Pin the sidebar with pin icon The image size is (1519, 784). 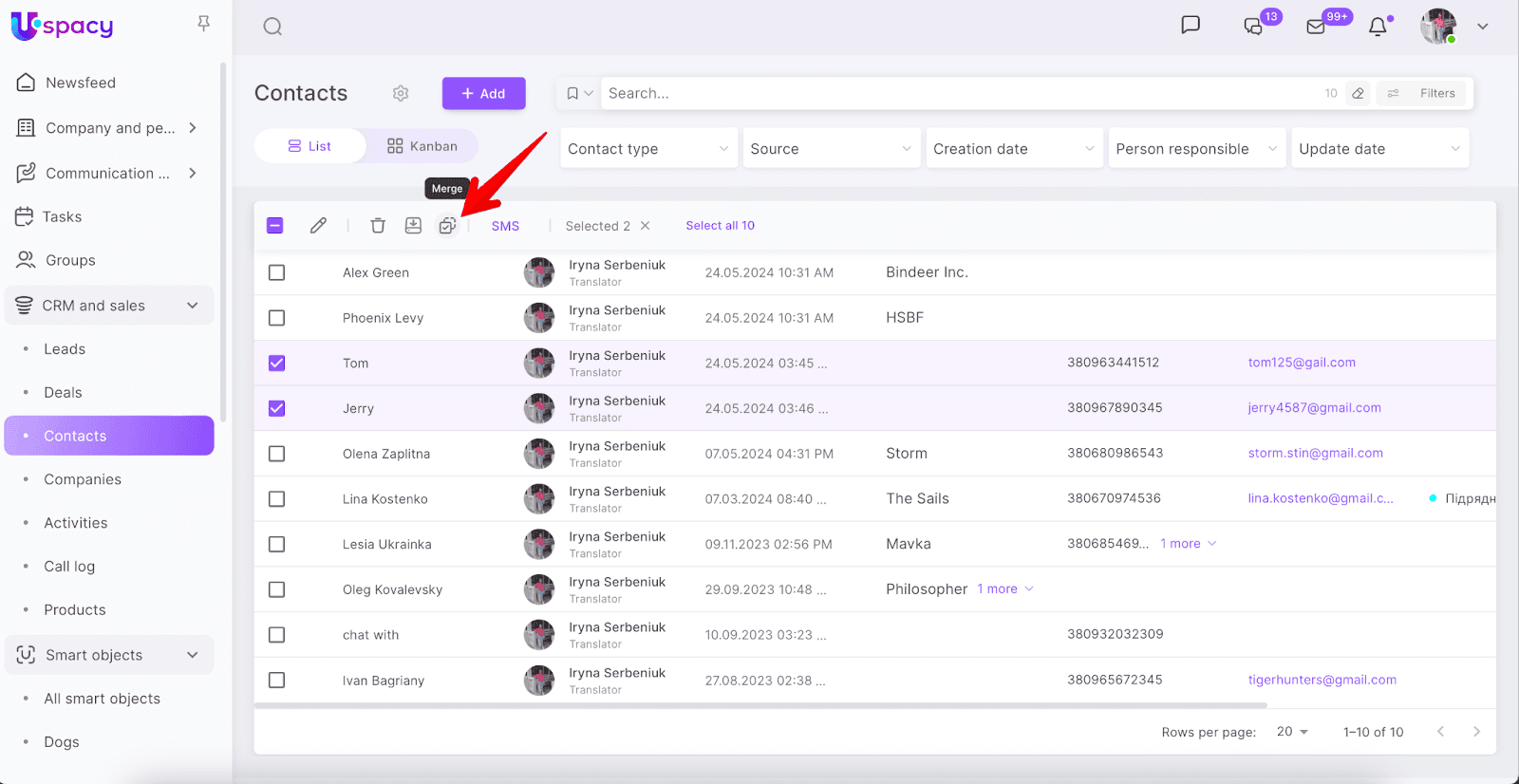tap(203, 24)
